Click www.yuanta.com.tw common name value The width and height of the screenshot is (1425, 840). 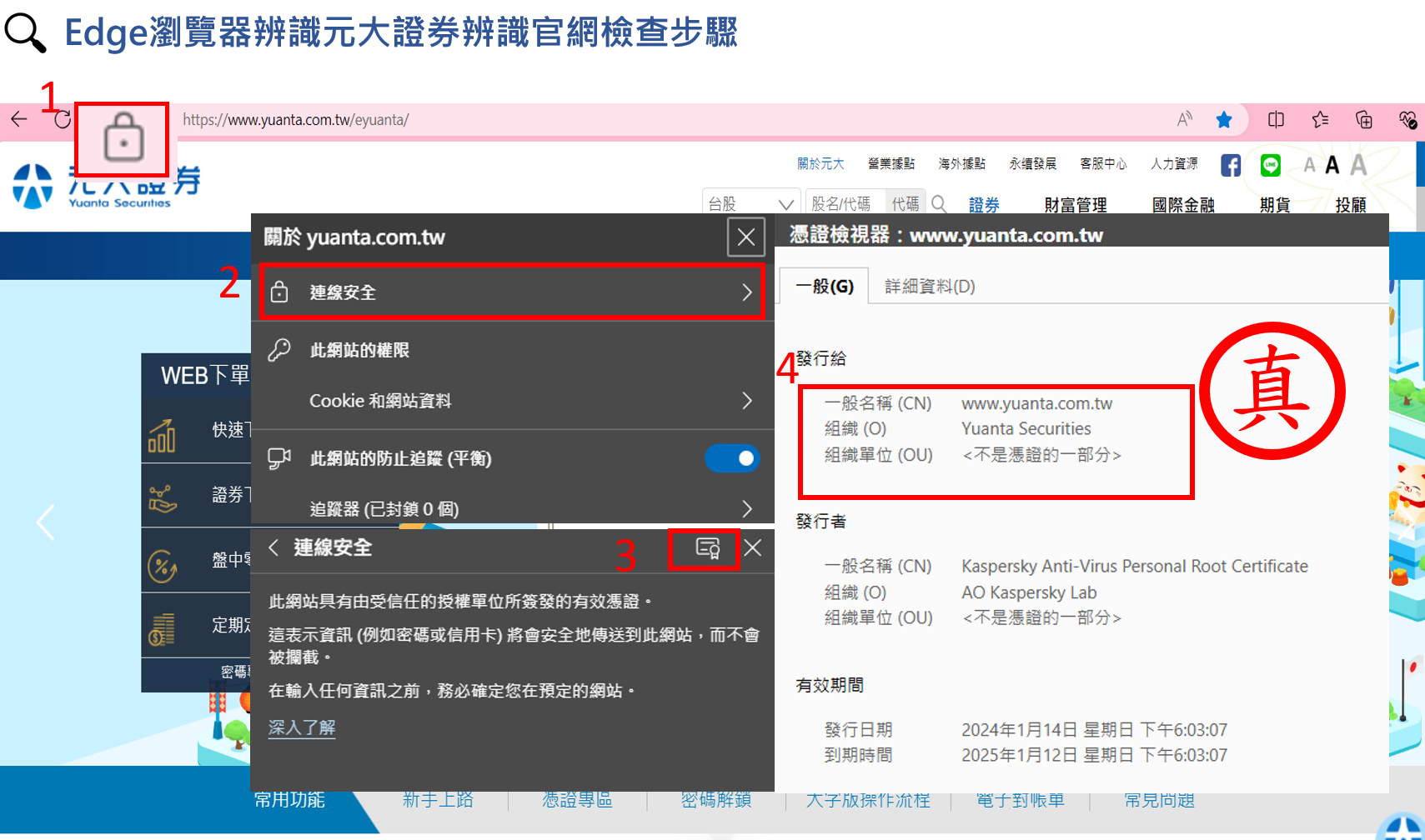[x=1036, y=403]
